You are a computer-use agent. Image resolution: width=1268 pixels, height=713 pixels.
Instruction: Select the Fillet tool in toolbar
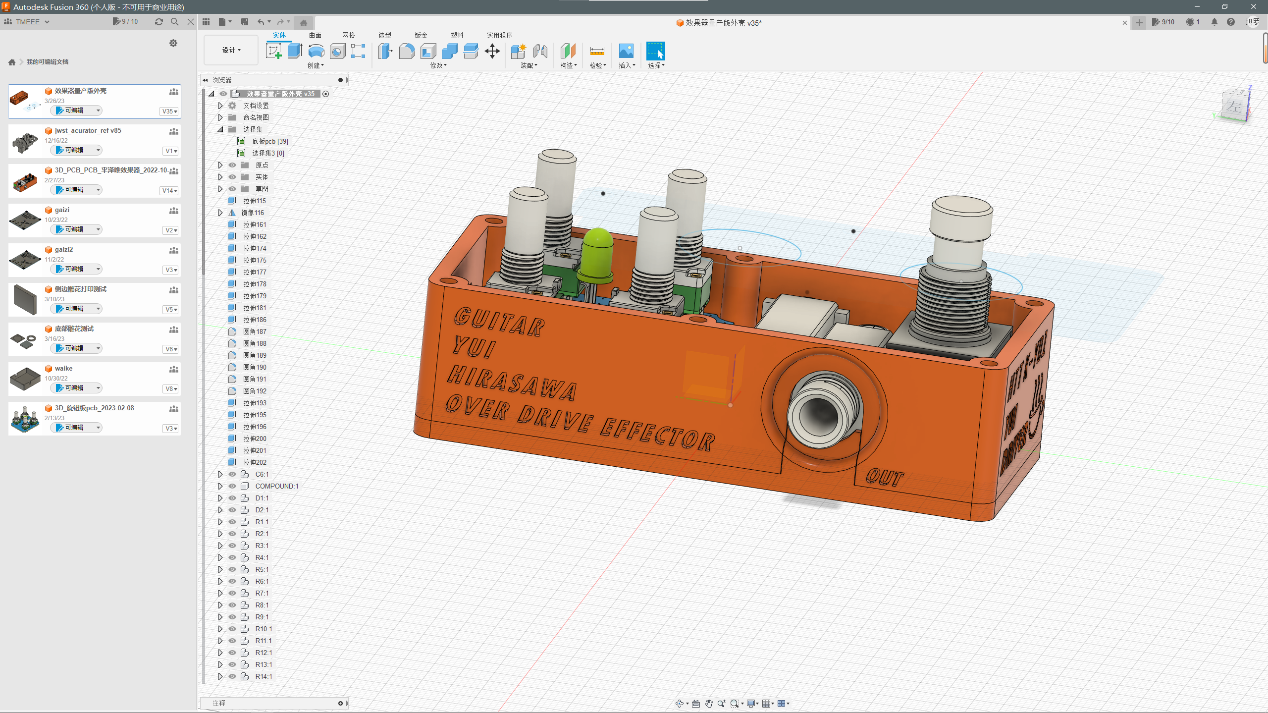click(x=407, y=51)
